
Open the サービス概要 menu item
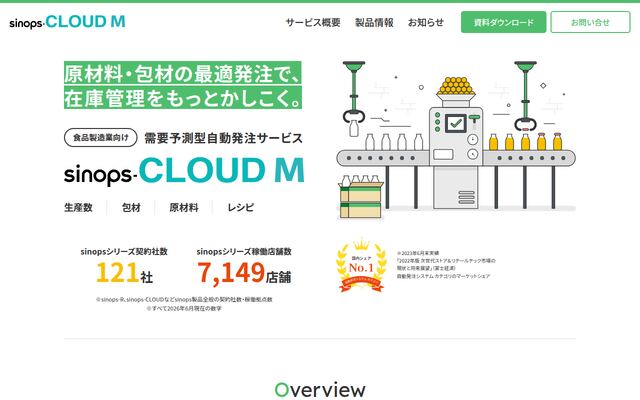pos(313,22)
